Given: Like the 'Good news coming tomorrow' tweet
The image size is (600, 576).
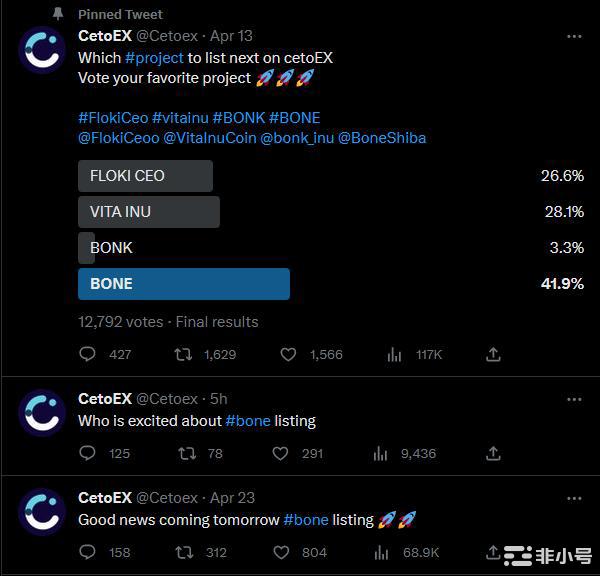Looking at the screenshot, I should point(288,552).
